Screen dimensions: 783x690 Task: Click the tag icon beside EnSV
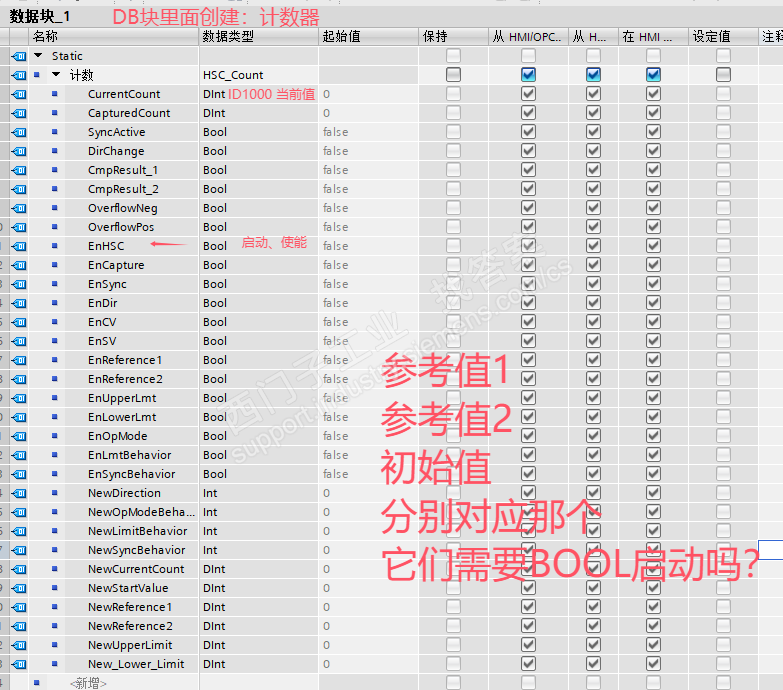point(19,341)
